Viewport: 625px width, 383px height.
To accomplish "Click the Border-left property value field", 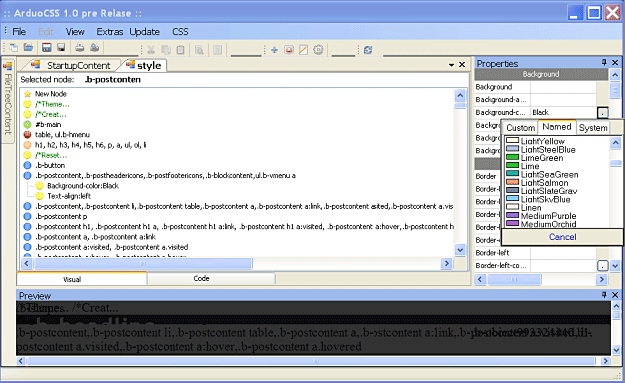I will [x=563, y=253].
